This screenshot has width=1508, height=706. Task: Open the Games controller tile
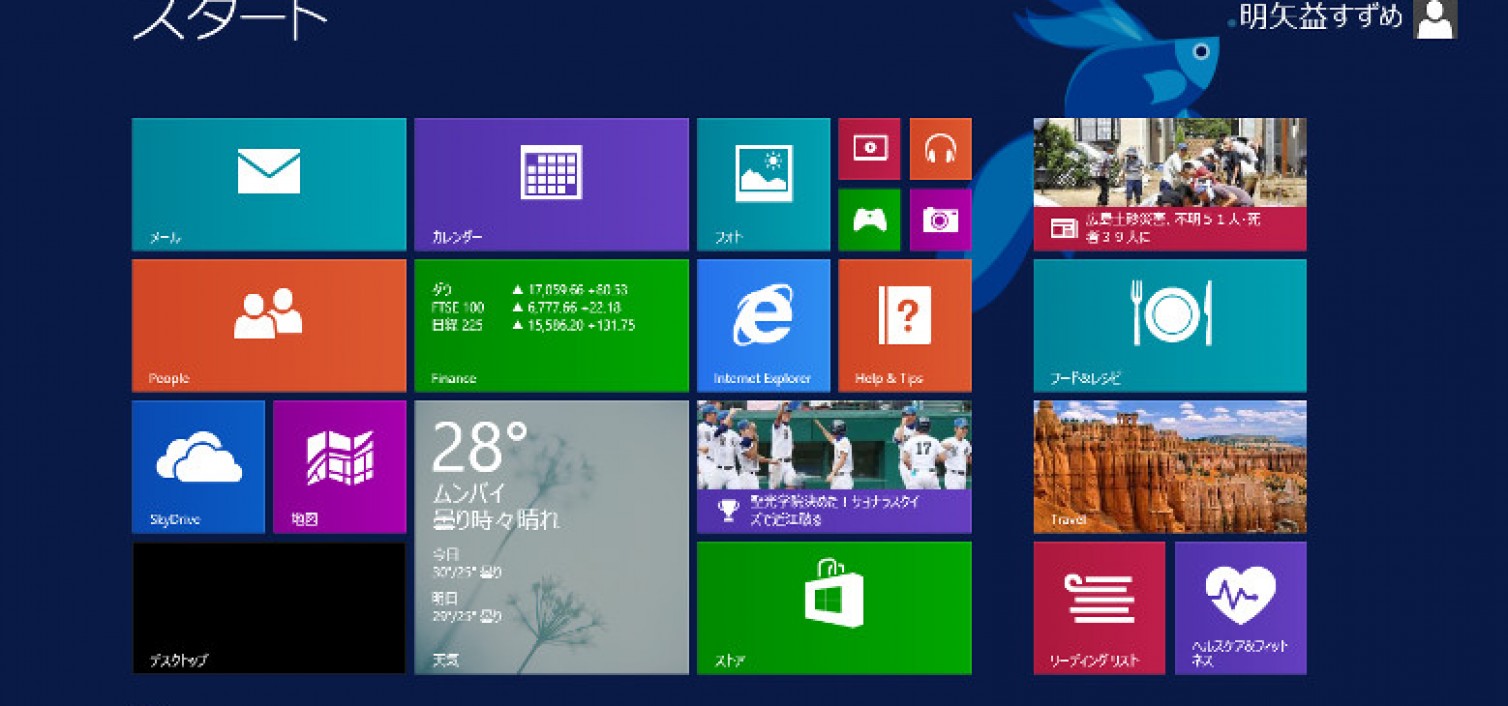click(869, 220)
